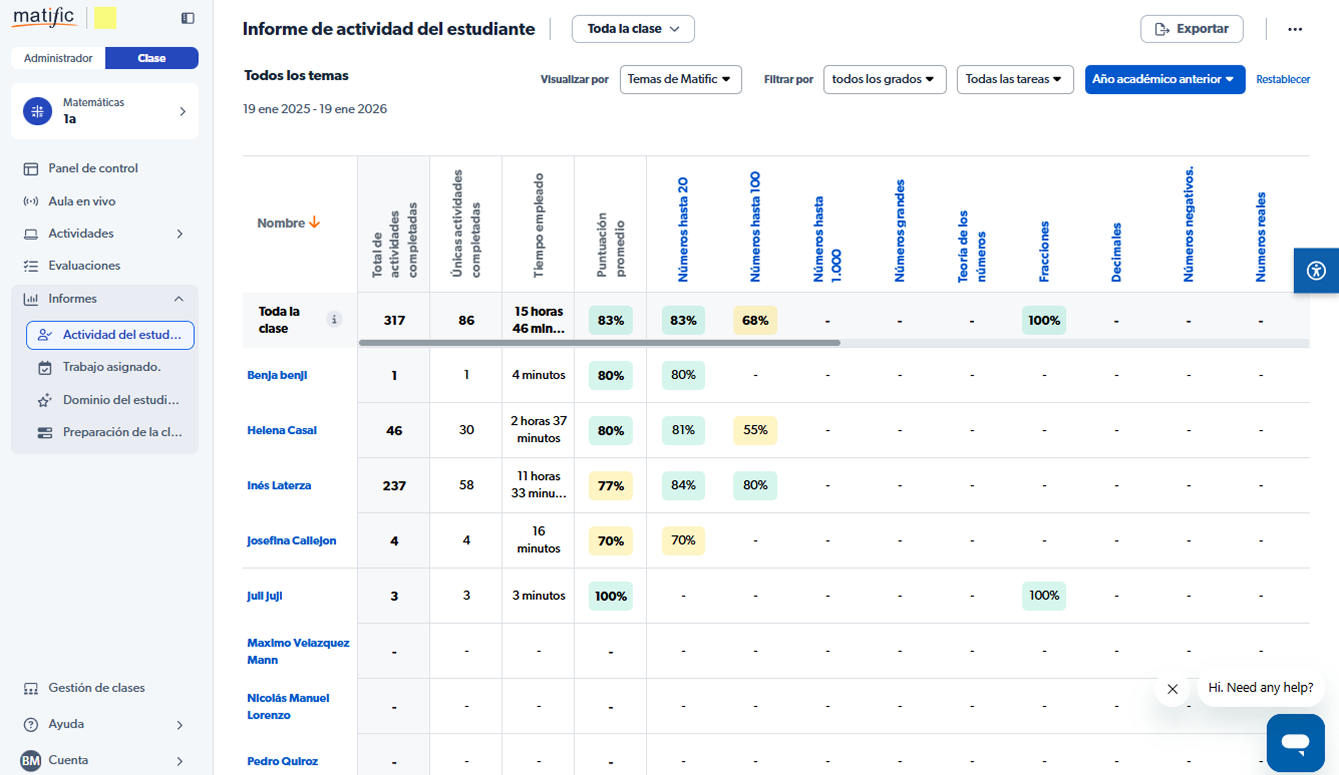This screenshot has width=1339, height=775.
Task: Click the accessibility icon on right edge
Action: point(1315,270)
